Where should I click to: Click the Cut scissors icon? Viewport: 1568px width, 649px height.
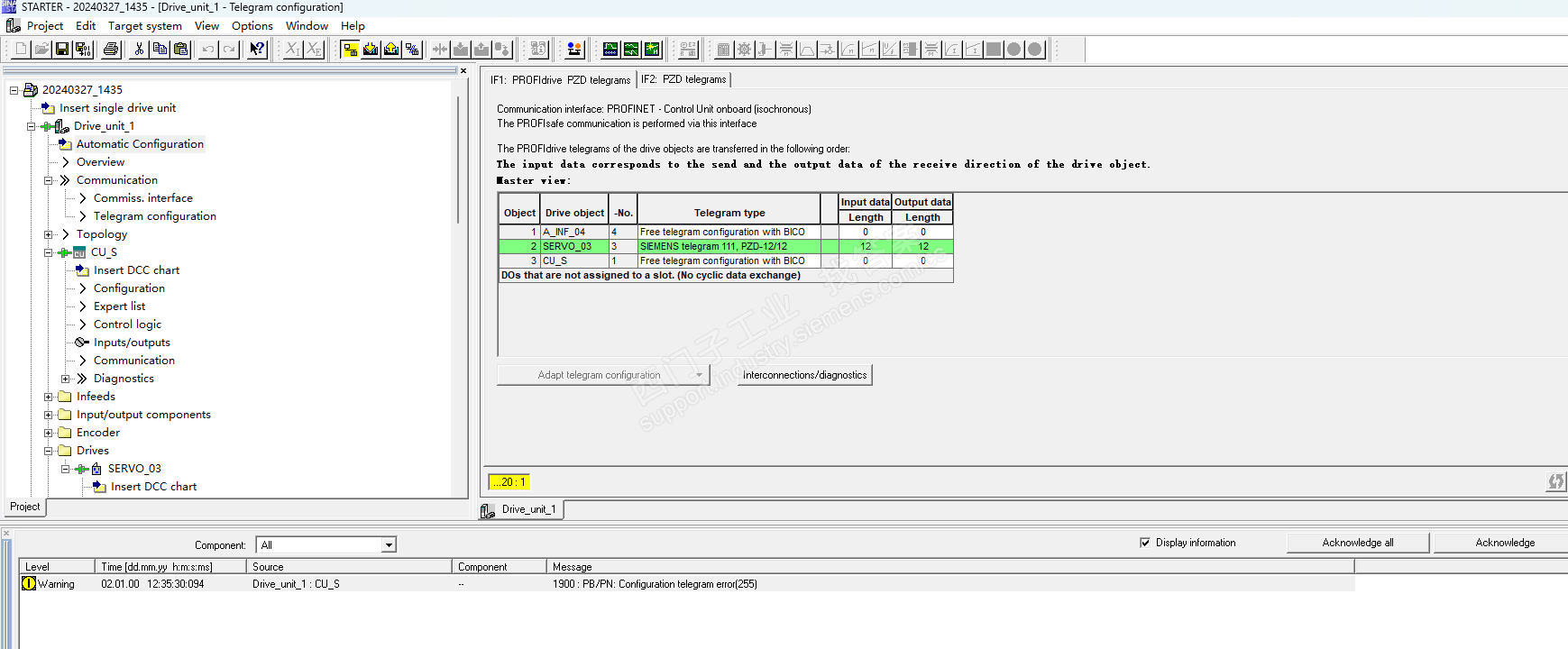139,49
